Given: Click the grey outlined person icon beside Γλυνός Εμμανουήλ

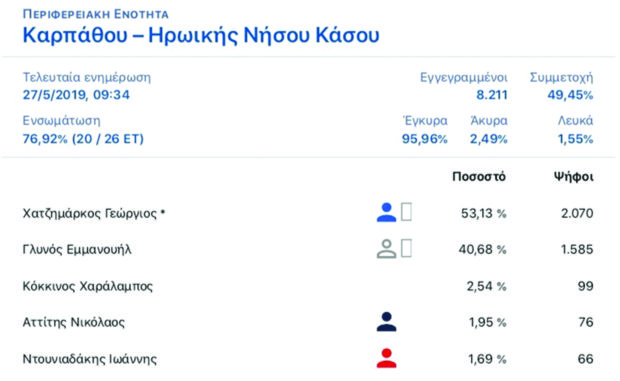Looking at the screenshot, I should (386, 249).
